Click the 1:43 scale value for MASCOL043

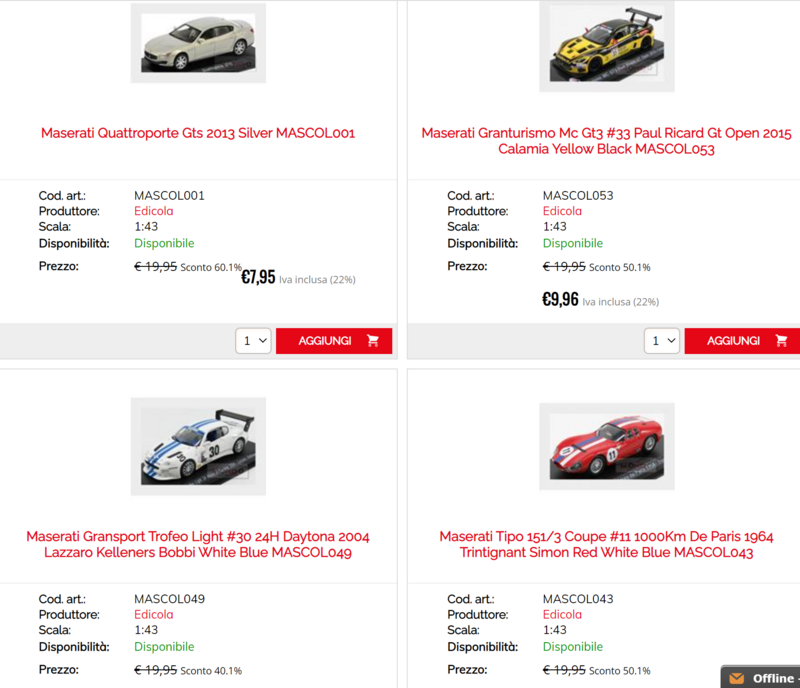pyautogui.click(x=555, y=630)
